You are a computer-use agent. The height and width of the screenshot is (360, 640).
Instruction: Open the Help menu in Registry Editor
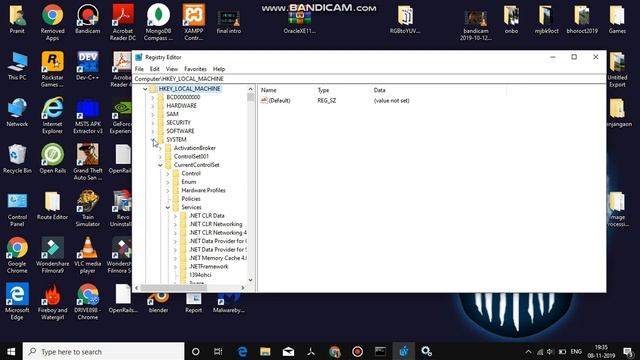click(x=219, y=69)
